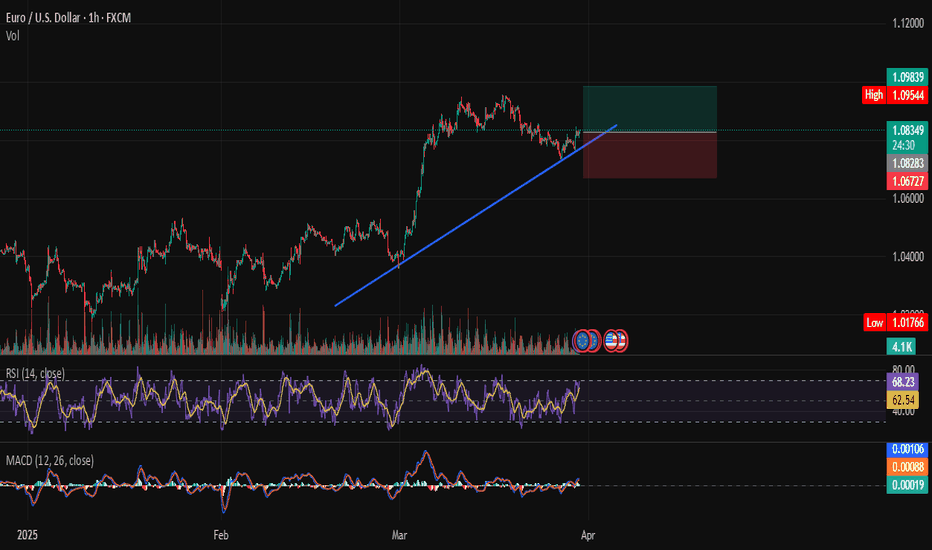Select the green profit target zone of the long position
The width and height of the screenshot is (932, 550).
(x=650, y=108)
